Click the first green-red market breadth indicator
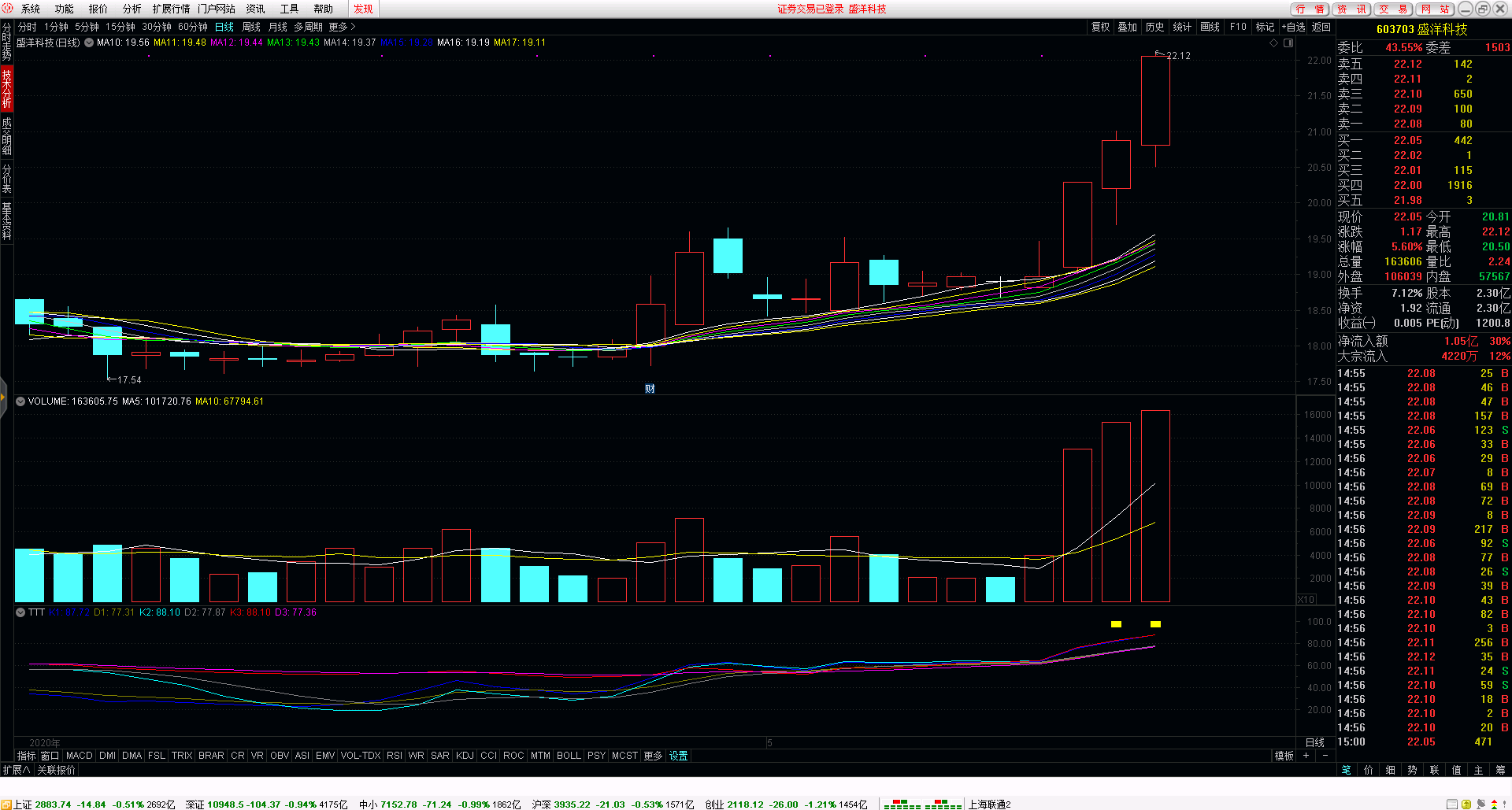This screenshot has width=1512, height=810. 902,804
